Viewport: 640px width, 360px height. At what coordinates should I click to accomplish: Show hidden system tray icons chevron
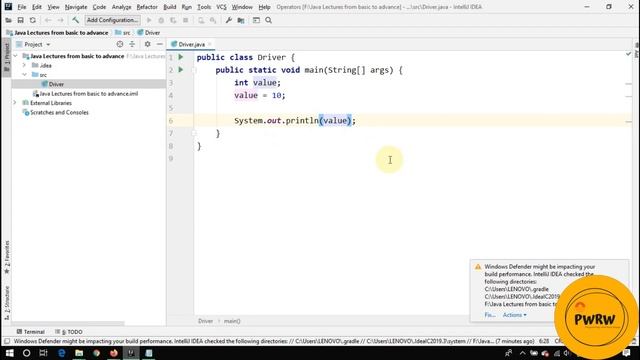(x=522, y=353)
